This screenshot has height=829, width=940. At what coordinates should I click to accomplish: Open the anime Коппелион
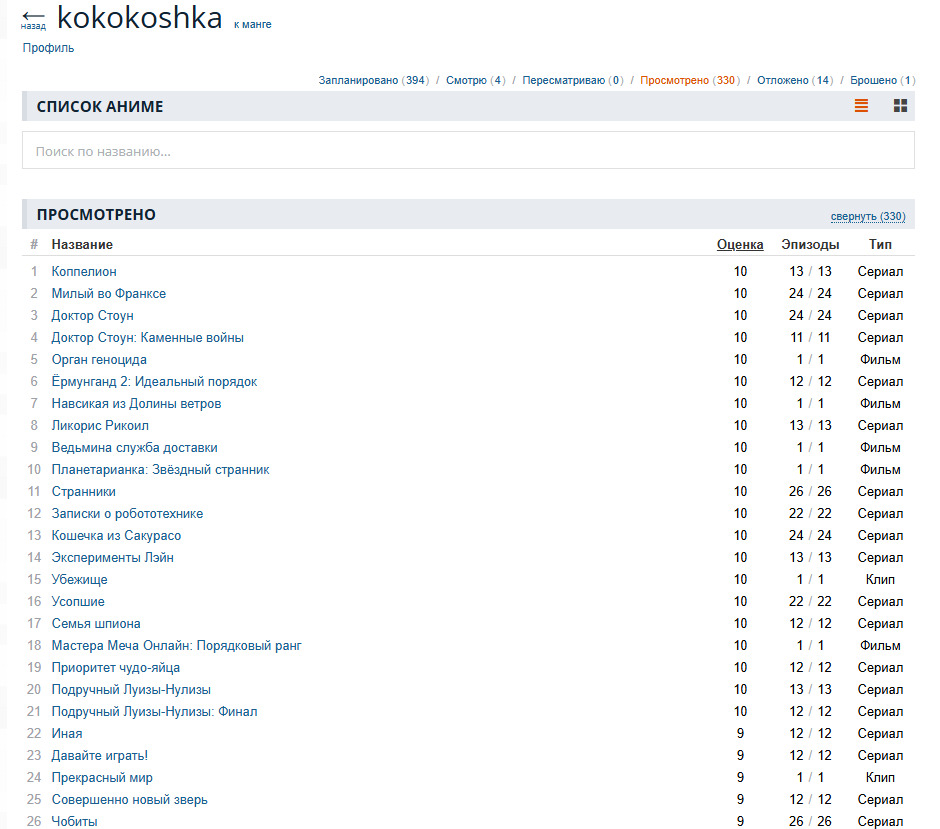click(x=84, y=271)
